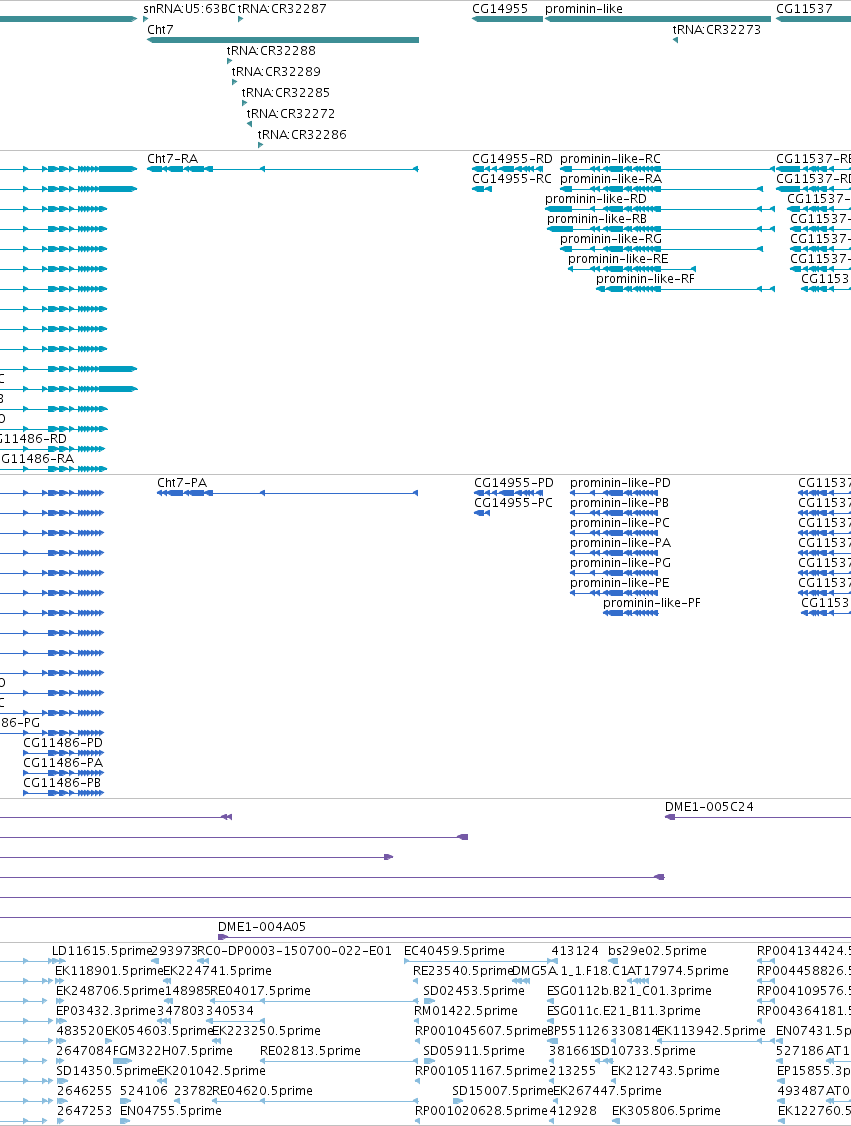Select the SD05911.5prime EST label
851x1126 pixels.
(x=474, y=1051)
